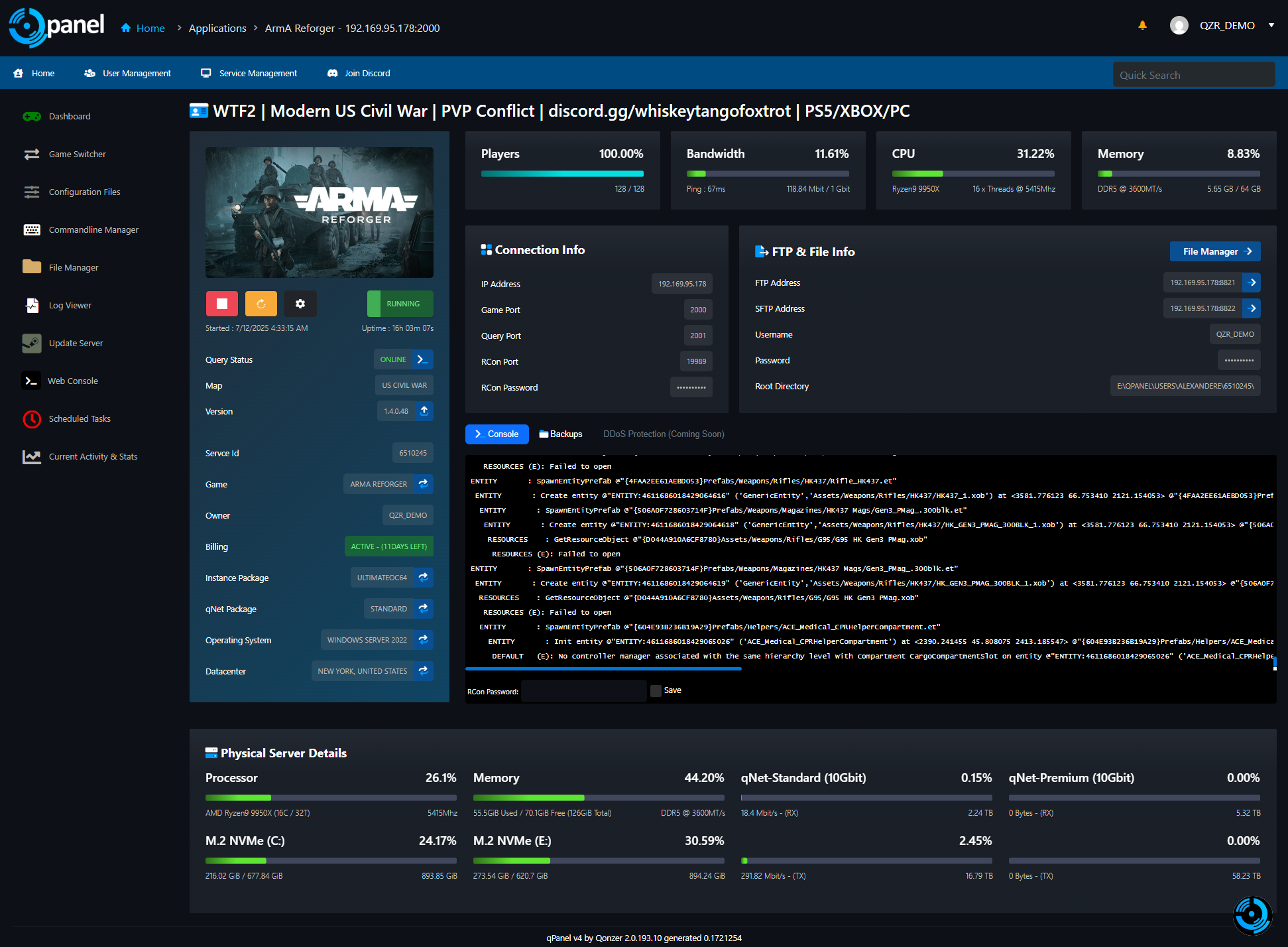Open FTP Address arrow button
The height and width of the screenshot is (947, 1288).
click(1252, 283)
